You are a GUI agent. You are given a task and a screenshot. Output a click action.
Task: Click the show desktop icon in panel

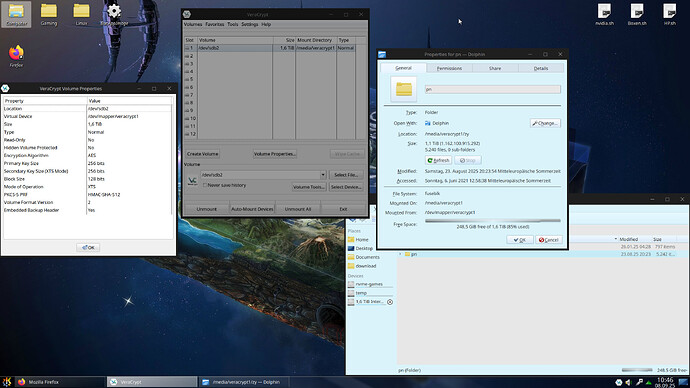pos(683,382)
